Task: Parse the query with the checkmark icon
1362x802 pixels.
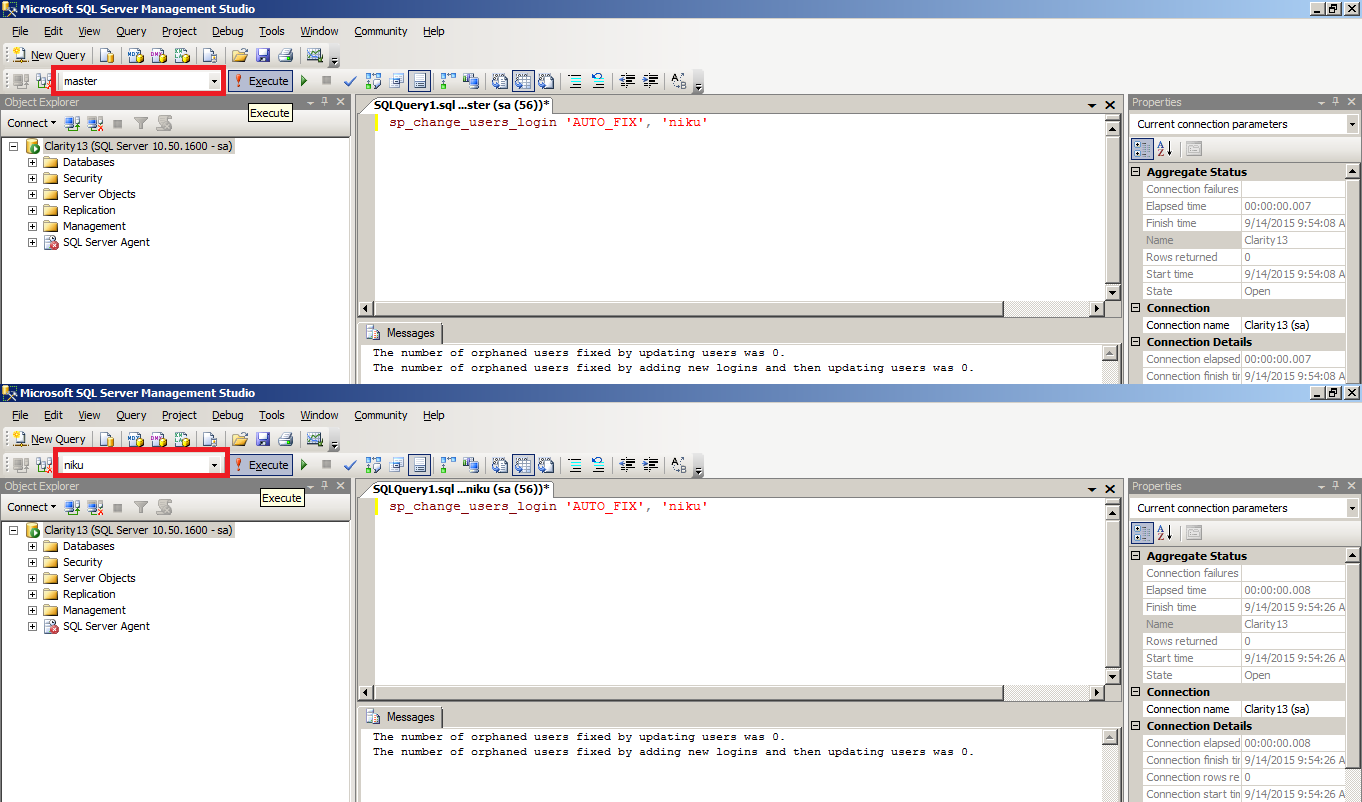Action: 349,81
